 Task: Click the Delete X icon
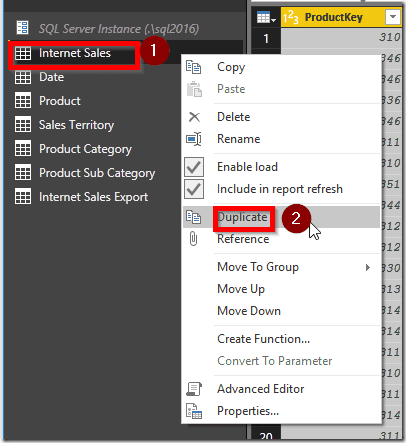pyautogui.click(x=194, y=117)
